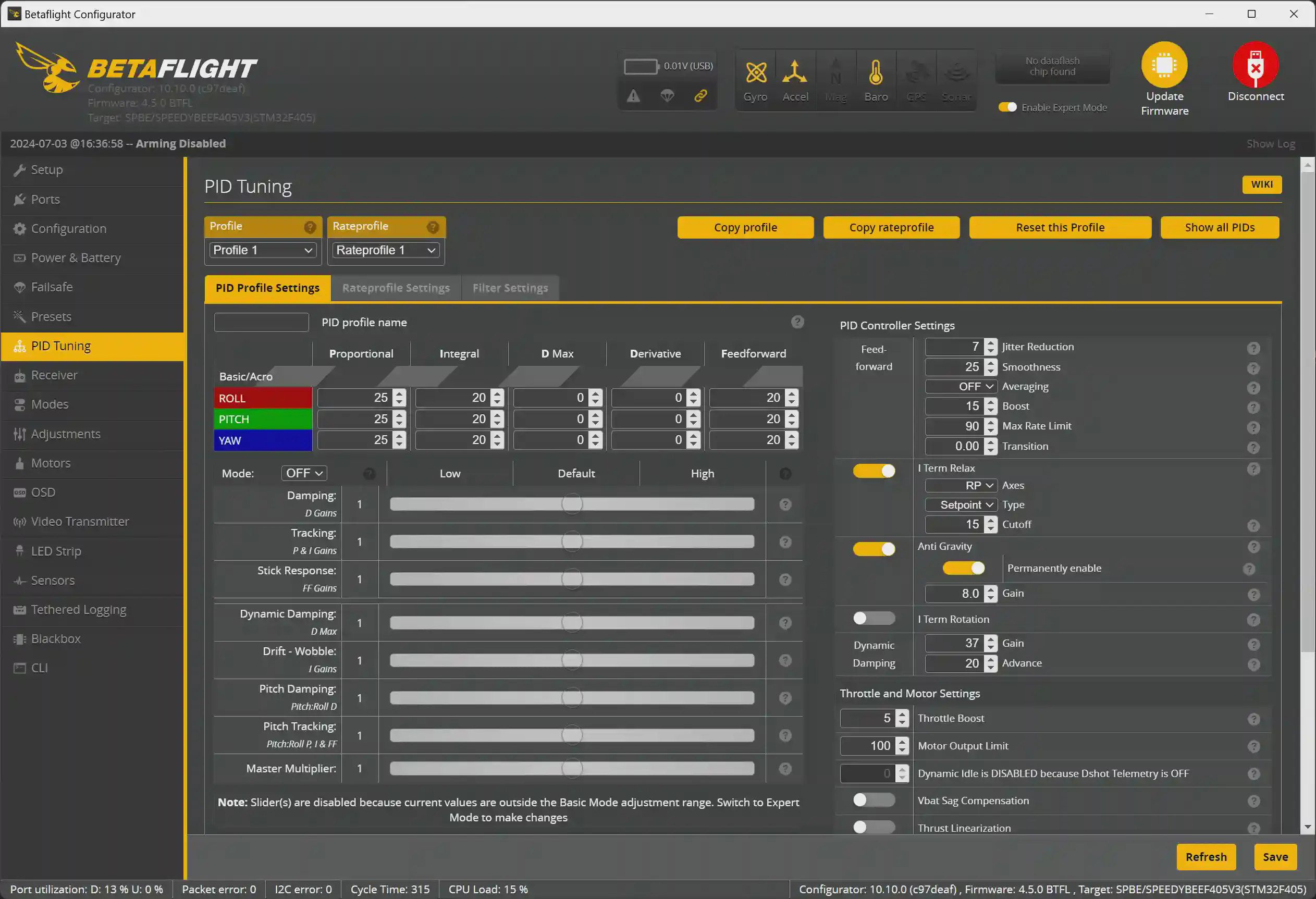Click the PID profile name input field
Viewport: 1316px width, 899px height.
(x=261, y=322)
